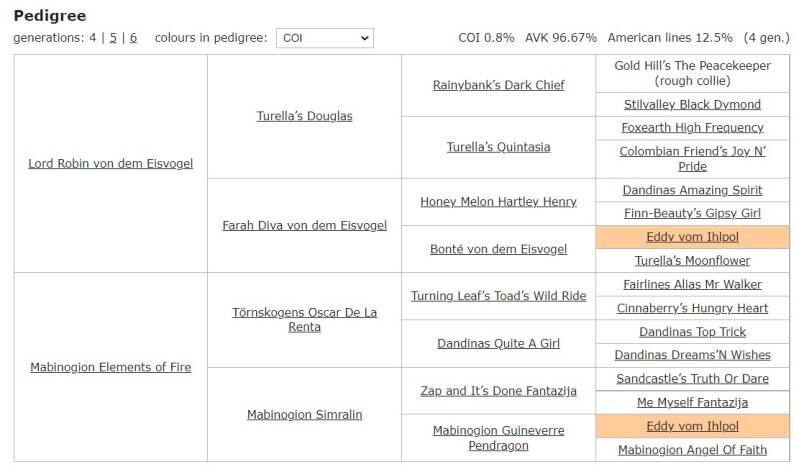Screen dimensions: 799x467
Task: Click Bonté von dem Eisvogel
Action: (498, 249)
